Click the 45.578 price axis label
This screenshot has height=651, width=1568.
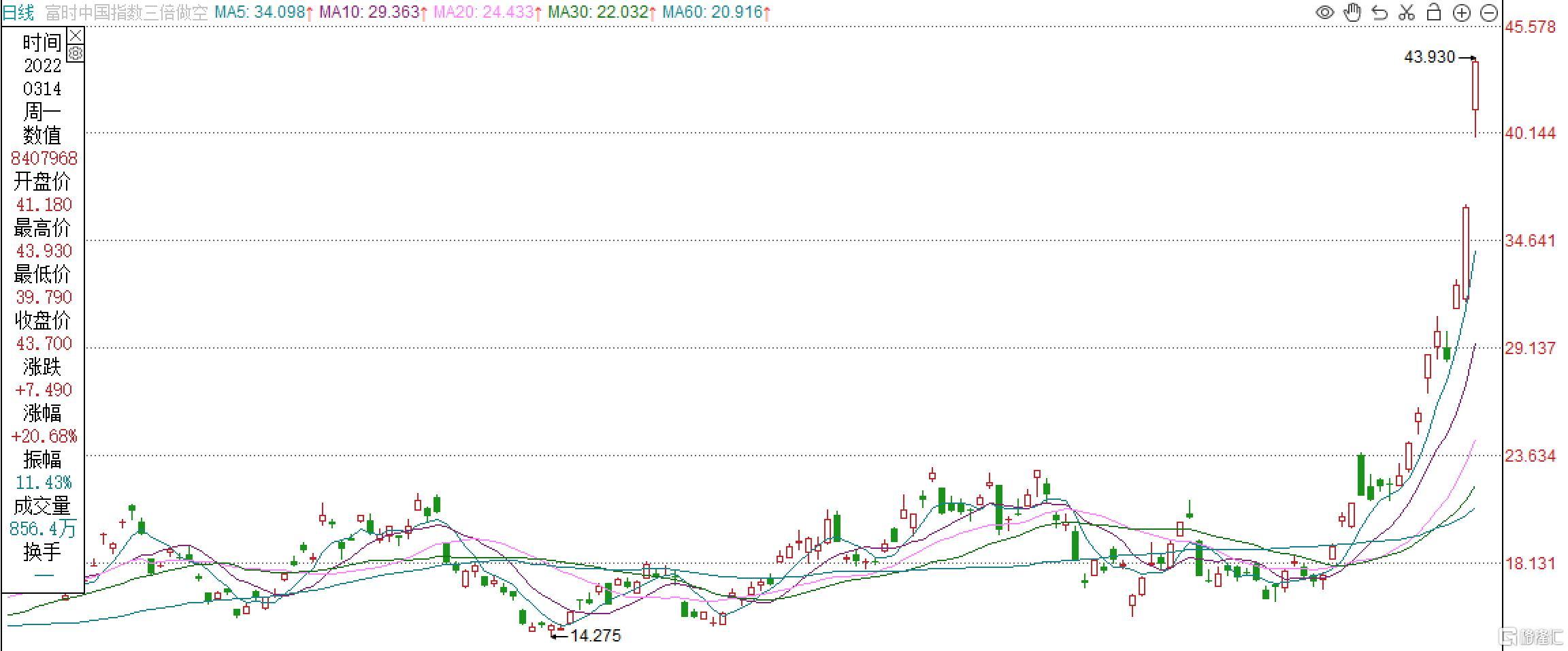[x=1530, y=27]
